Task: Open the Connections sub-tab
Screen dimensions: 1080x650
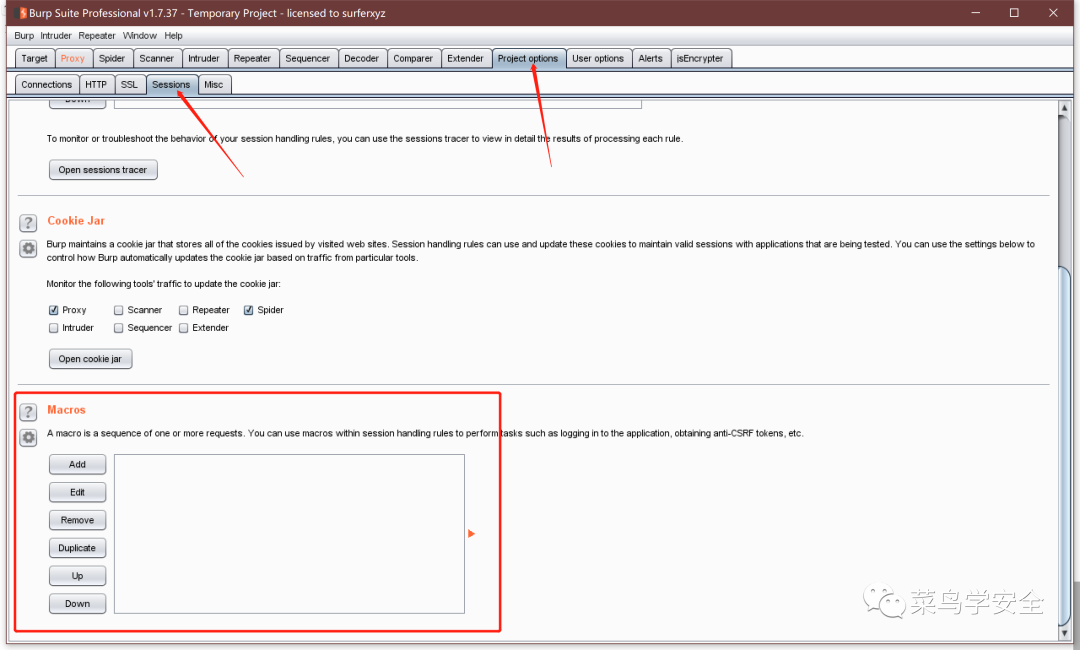Action: pyautogui.click(x=46, y=85)
